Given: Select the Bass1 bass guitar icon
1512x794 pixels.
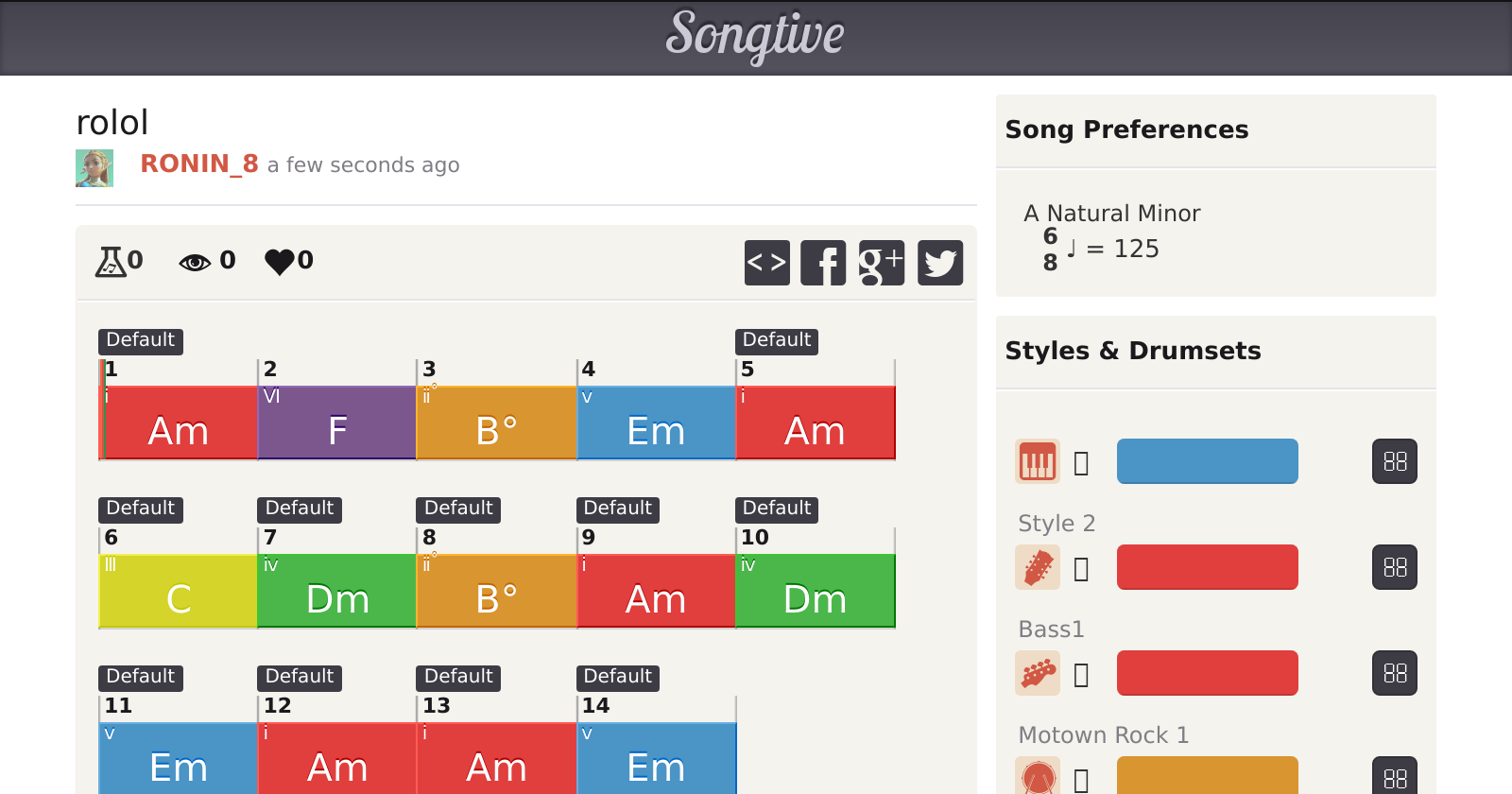Looking at the screenshot, I should point(1037,674).
